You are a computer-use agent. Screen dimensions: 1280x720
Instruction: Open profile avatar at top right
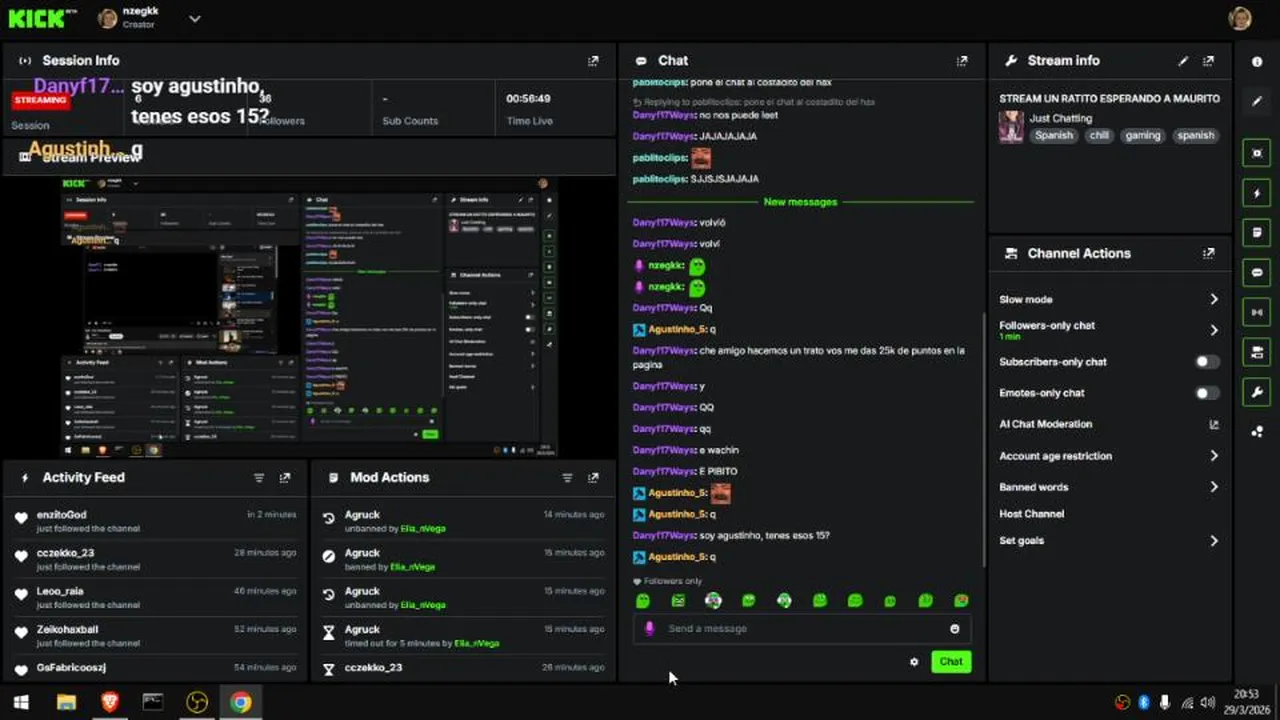1240,18
